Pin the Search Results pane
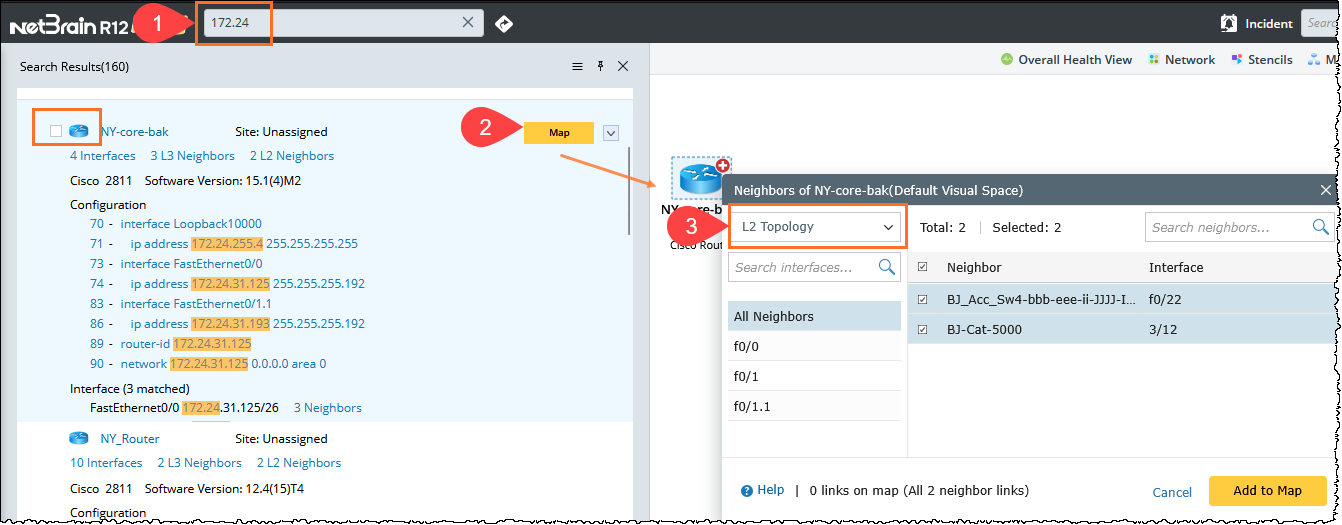This screenshot has width=1342, height=525. [600, 66]
